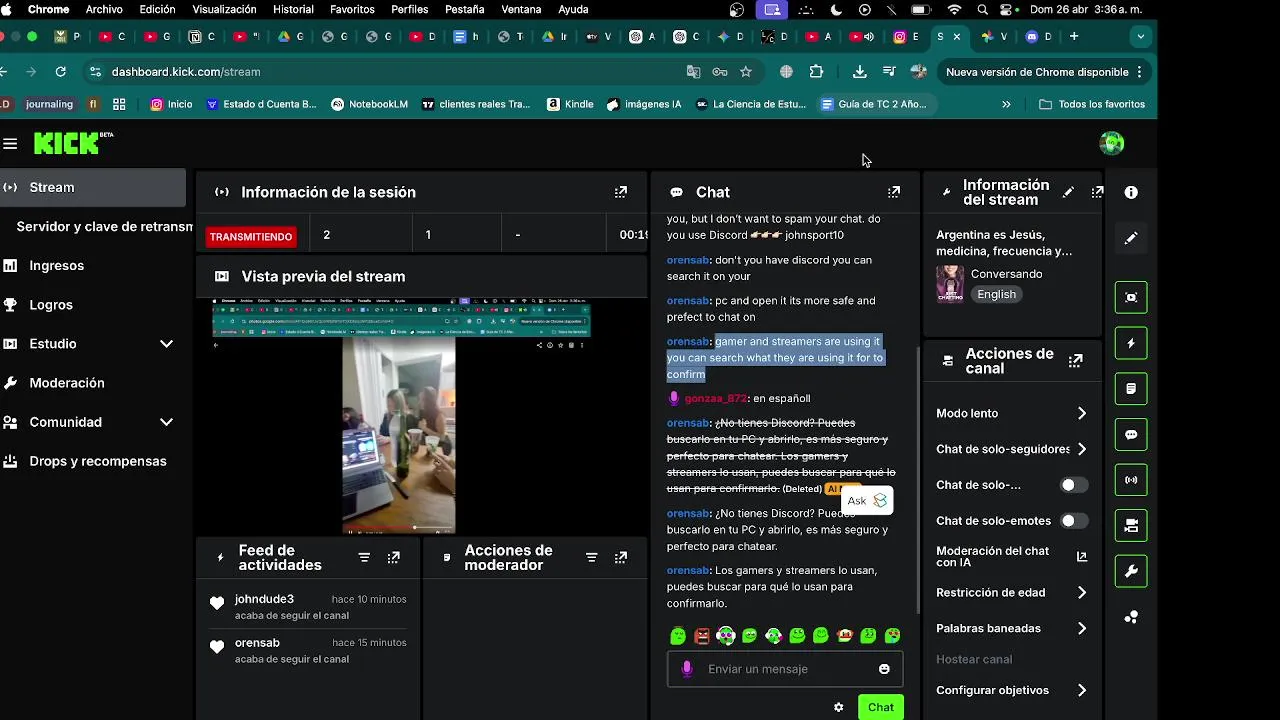Toggle the wrench stream info widget icon
1280x720 pixels.
pos(1131,571)
